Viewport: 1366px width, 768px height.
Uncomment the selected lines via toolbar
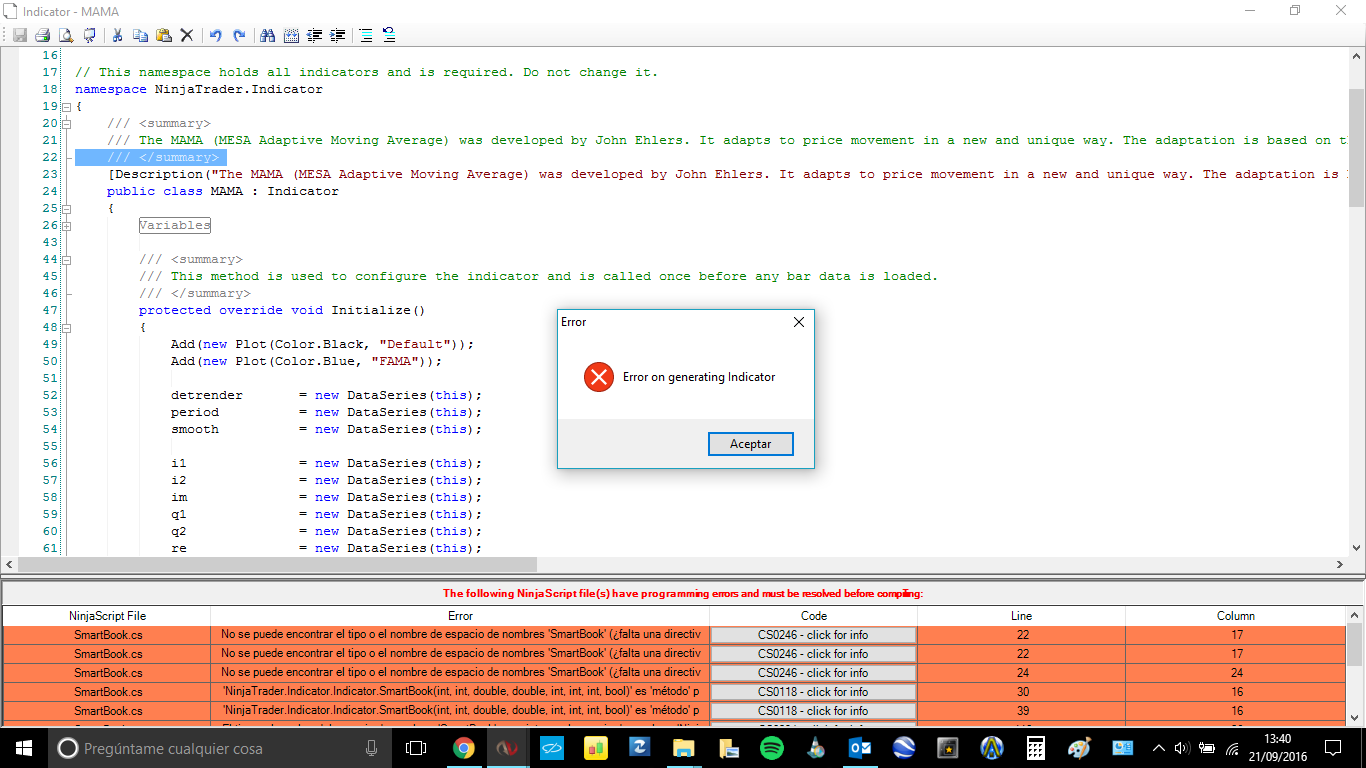[x=389, y=35]
